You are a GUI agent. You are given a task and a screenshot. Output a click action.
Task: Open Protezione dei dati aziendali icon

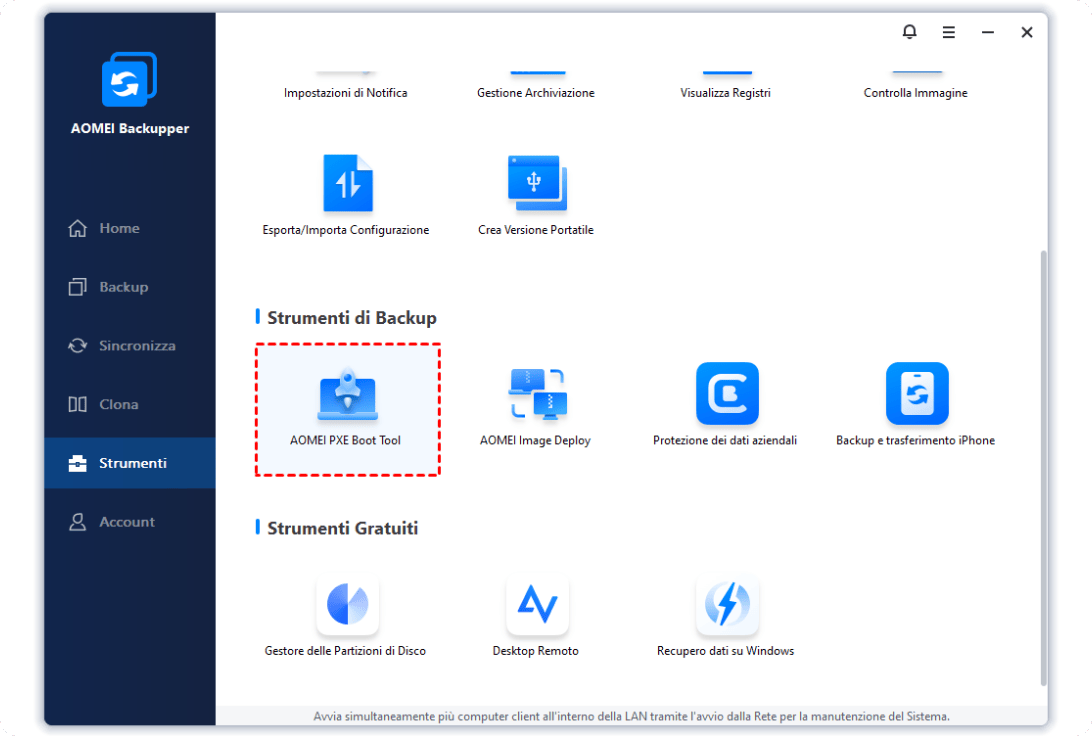click(x=727, y=393)
